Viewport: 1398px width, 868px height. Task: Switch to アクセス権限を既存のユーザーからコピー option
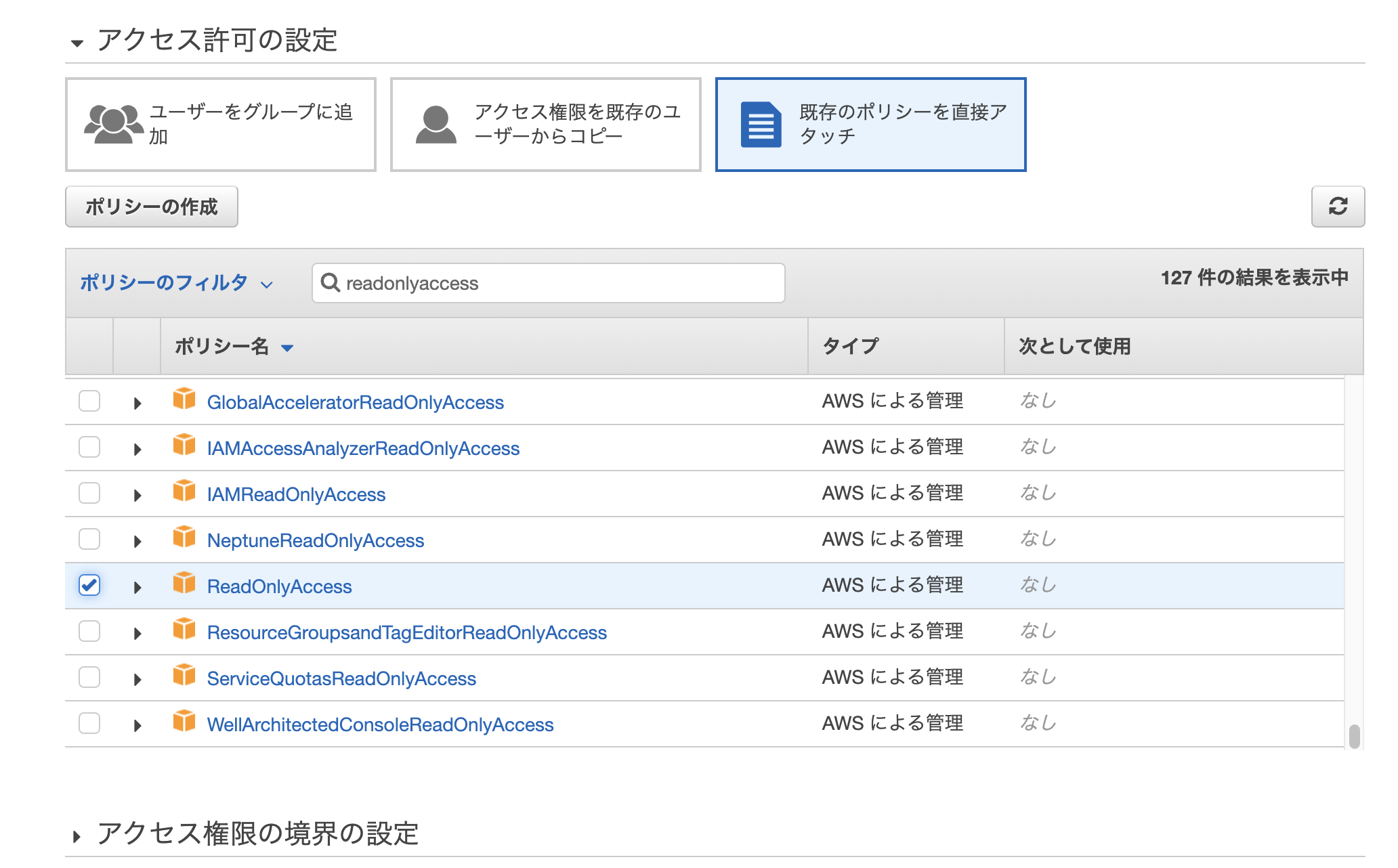[x=545, y=123]
